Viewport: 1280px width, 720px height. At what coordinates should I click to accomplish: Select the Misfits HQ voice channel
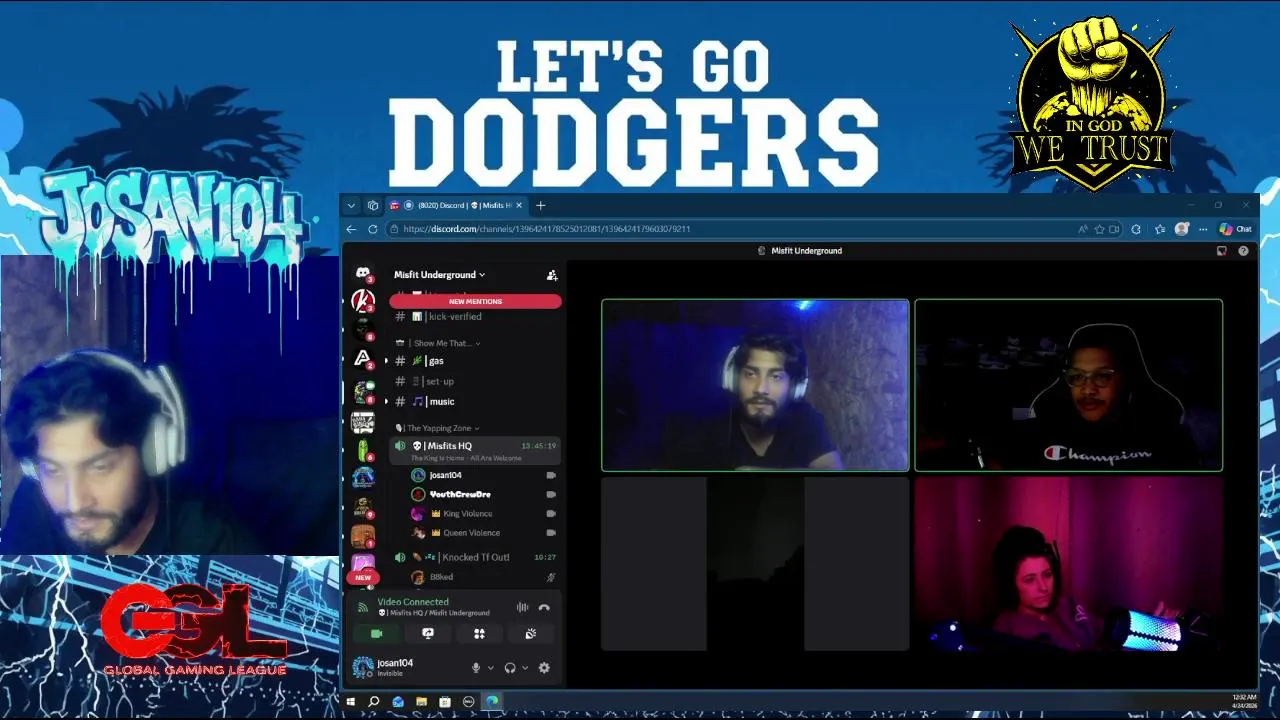click(x=475, y=451)
